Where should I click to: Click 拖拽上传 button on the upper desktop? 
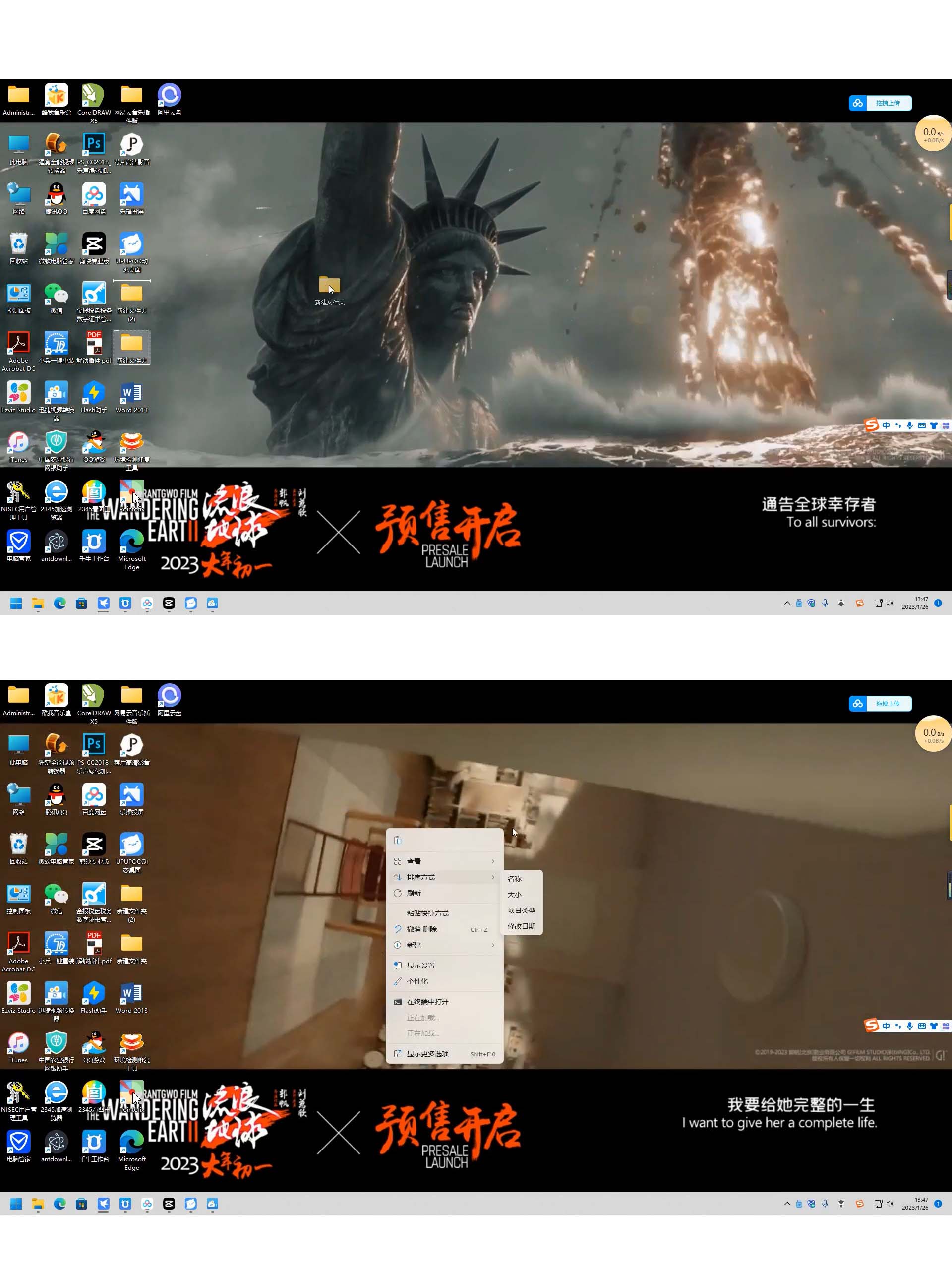(880, 103)
